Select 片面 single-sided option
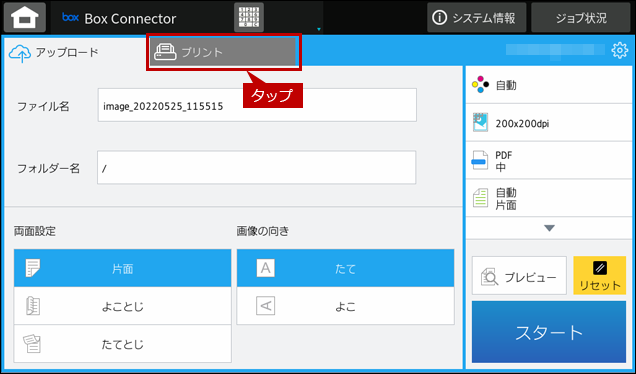The height and width of the screenshot is (374, 636). 122,268
